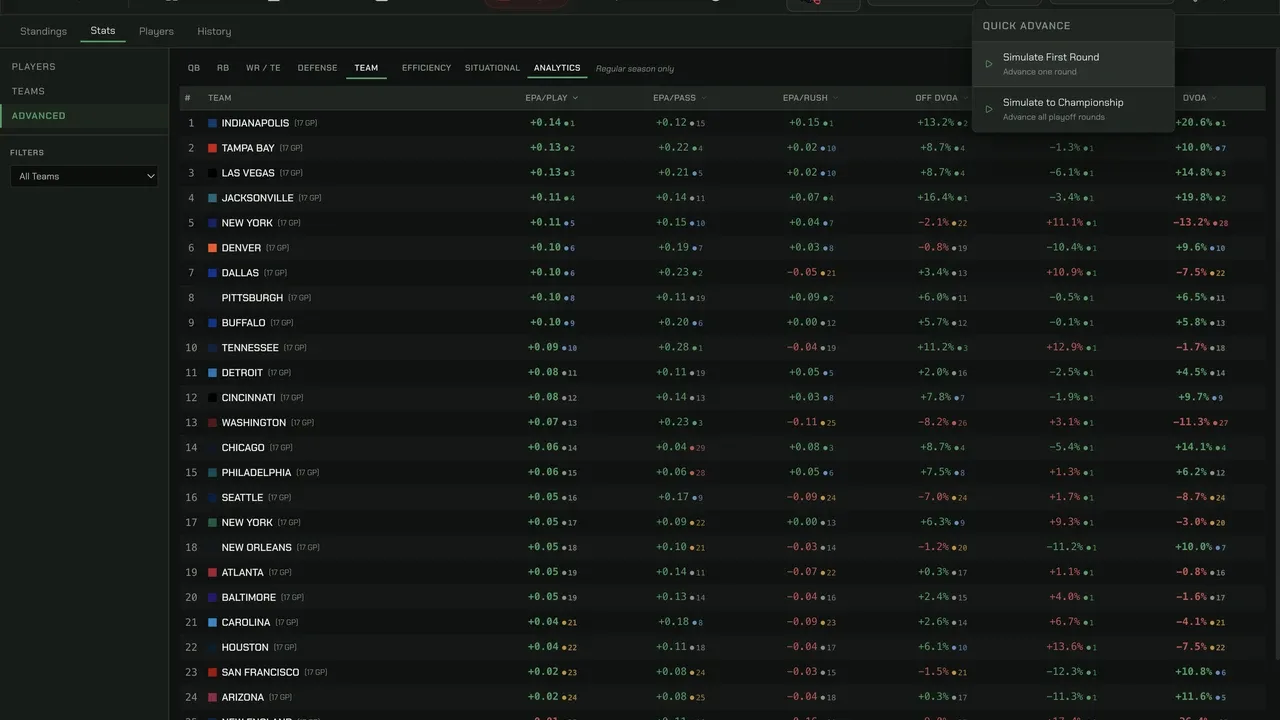Viewport: 1280px width, 720px height.
Task: Click Washington EPA/RUSH value -0.11
Action: coord(803,423)
